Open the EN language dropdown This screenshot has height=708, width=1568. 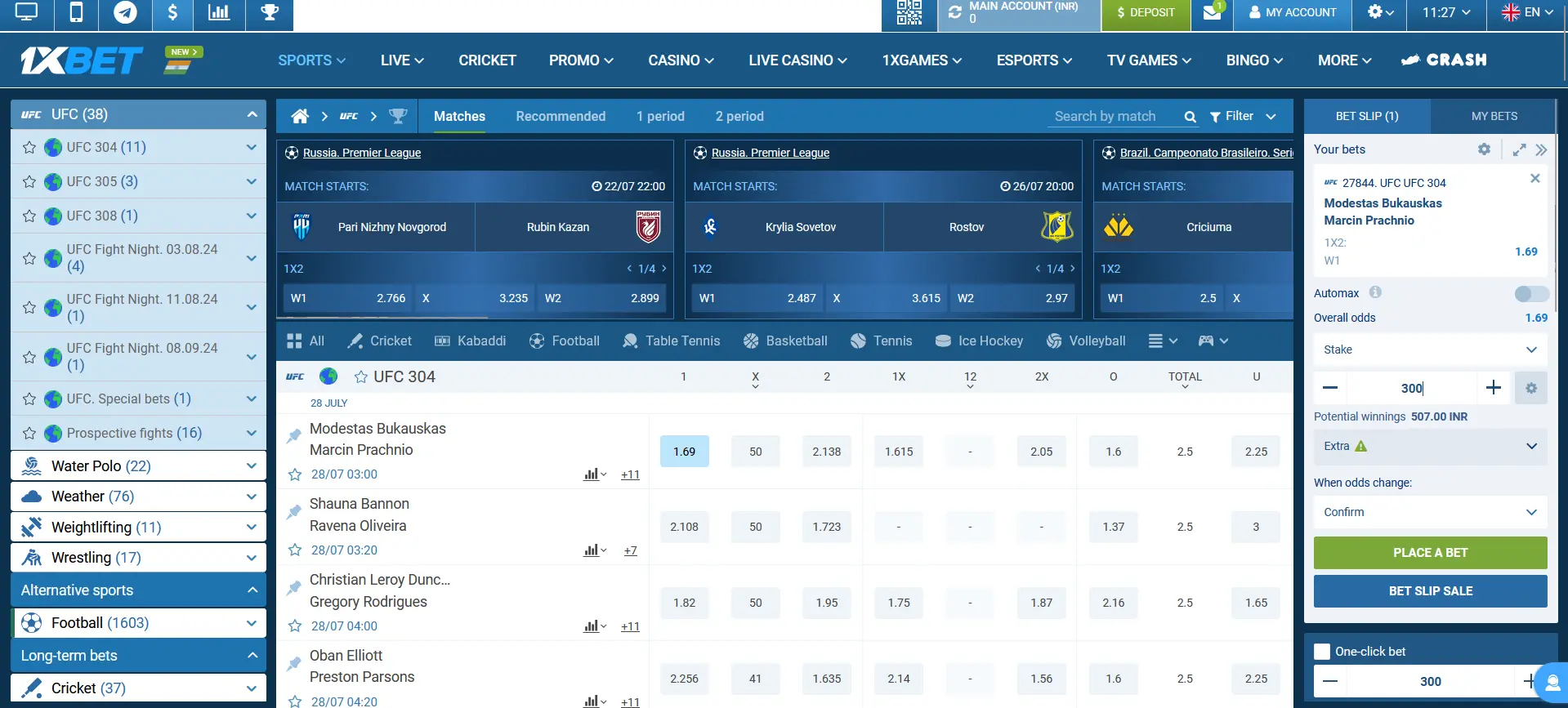click(x=1528, y=12)
